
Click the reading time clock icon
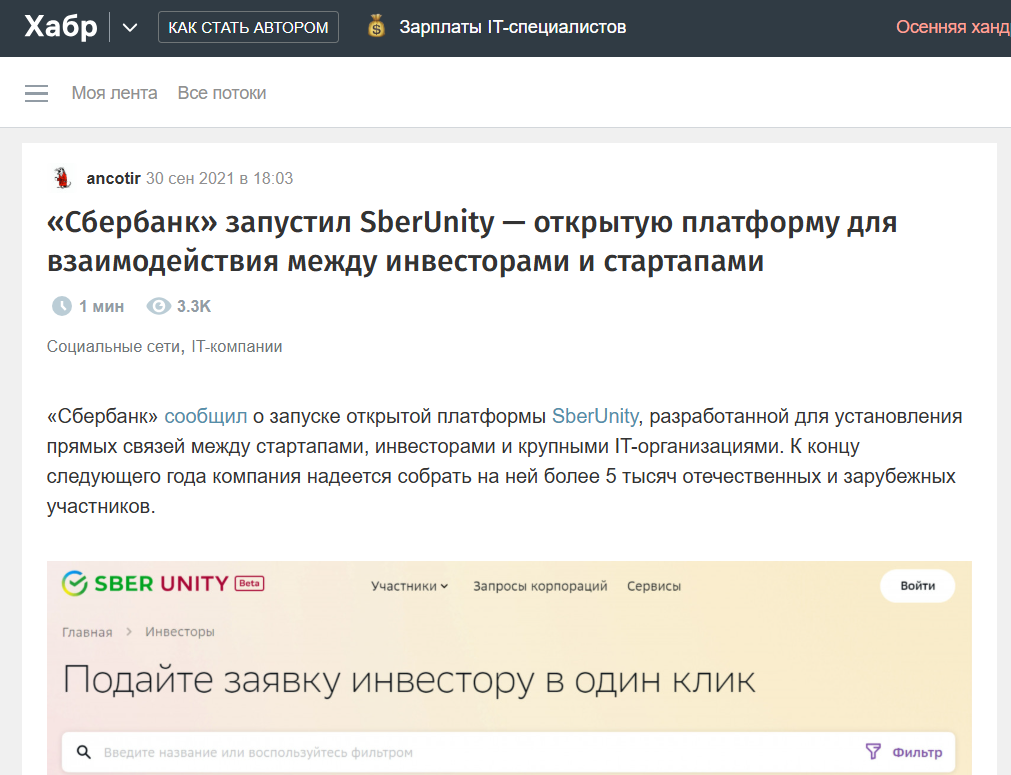[60, 306]
